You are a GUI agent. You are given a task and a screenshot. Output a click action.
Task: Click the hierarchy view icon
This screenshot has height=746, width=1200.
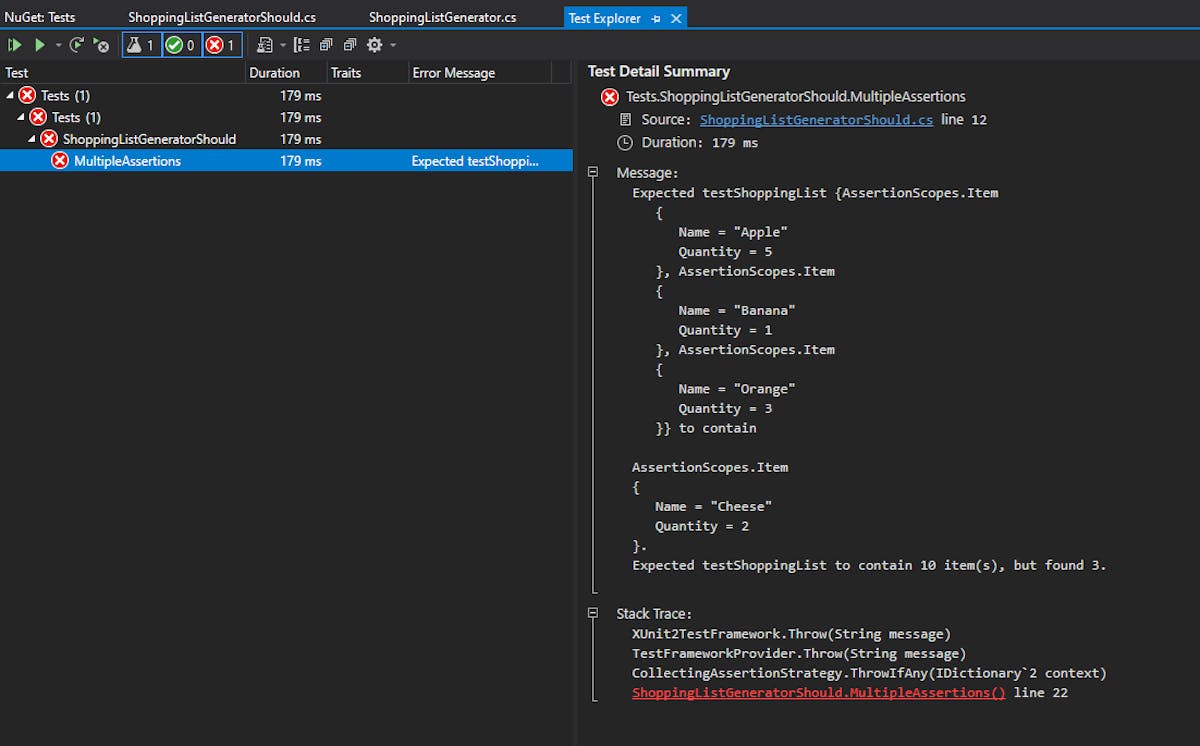(x=303, y=45)
